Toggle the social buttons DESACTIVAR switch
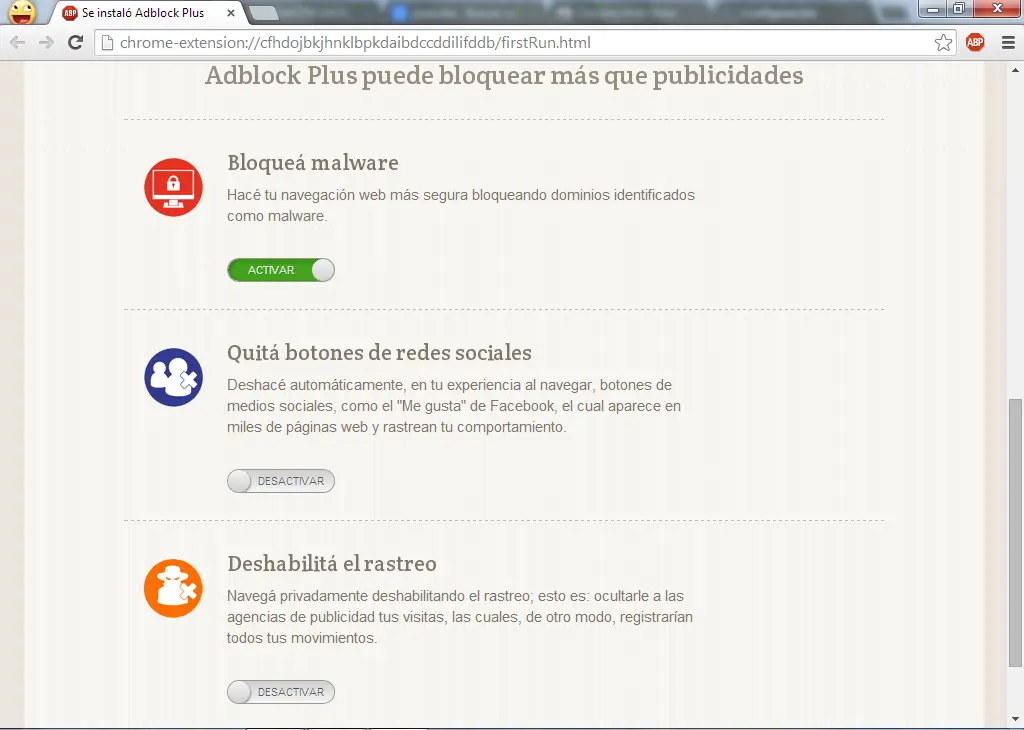 coord(281,481)
